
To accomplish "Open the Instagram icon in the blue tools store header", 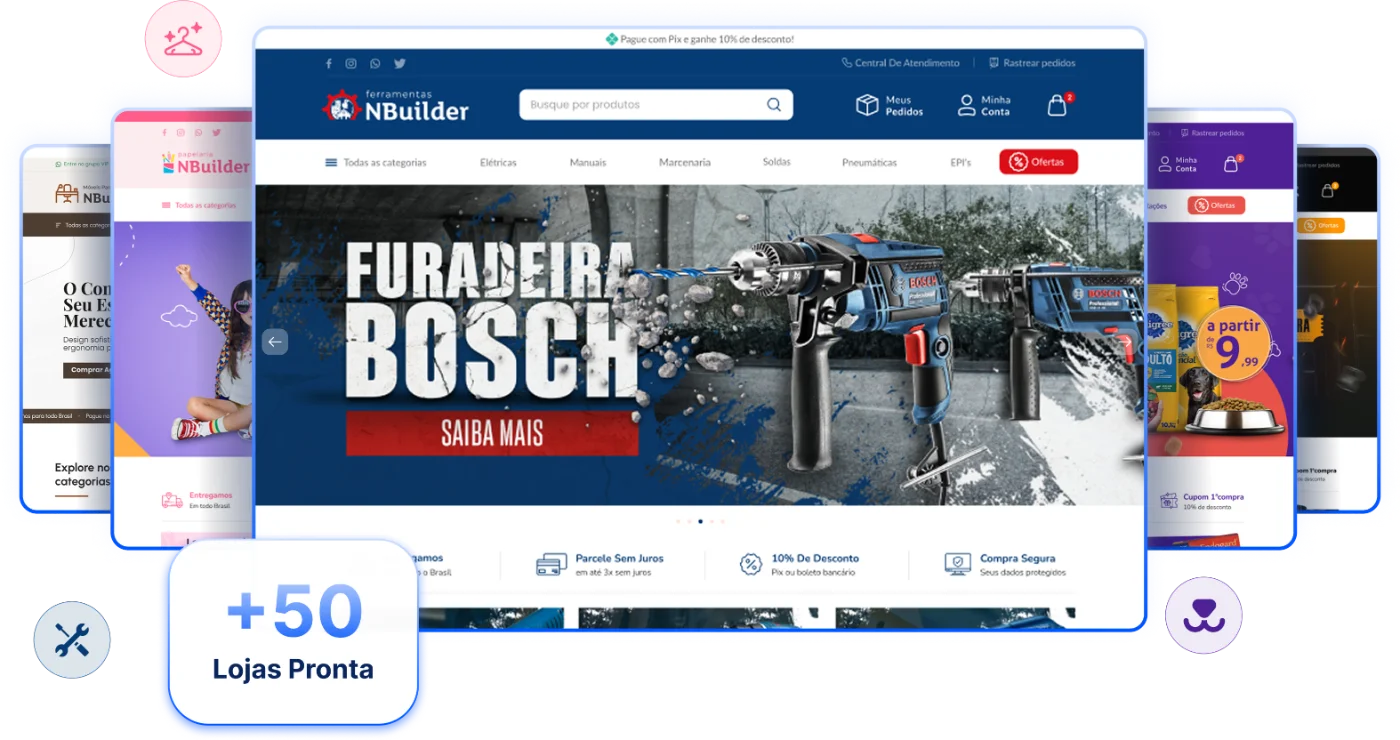I will [x=351, y=63].
